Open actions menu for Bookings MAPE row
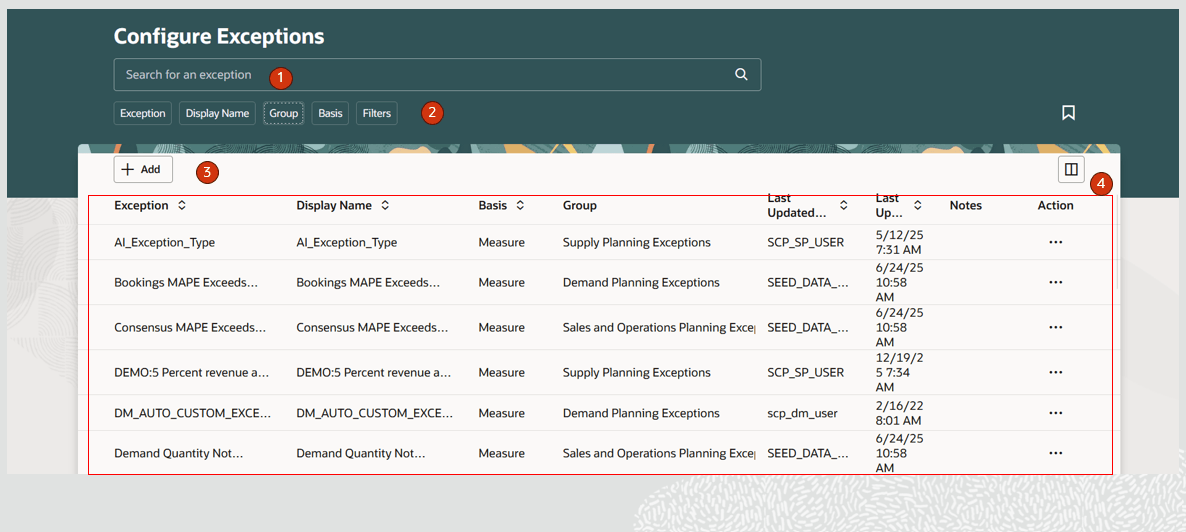Image resolution: width=1186 pixels, height=532 pixels. (1055, 283)
